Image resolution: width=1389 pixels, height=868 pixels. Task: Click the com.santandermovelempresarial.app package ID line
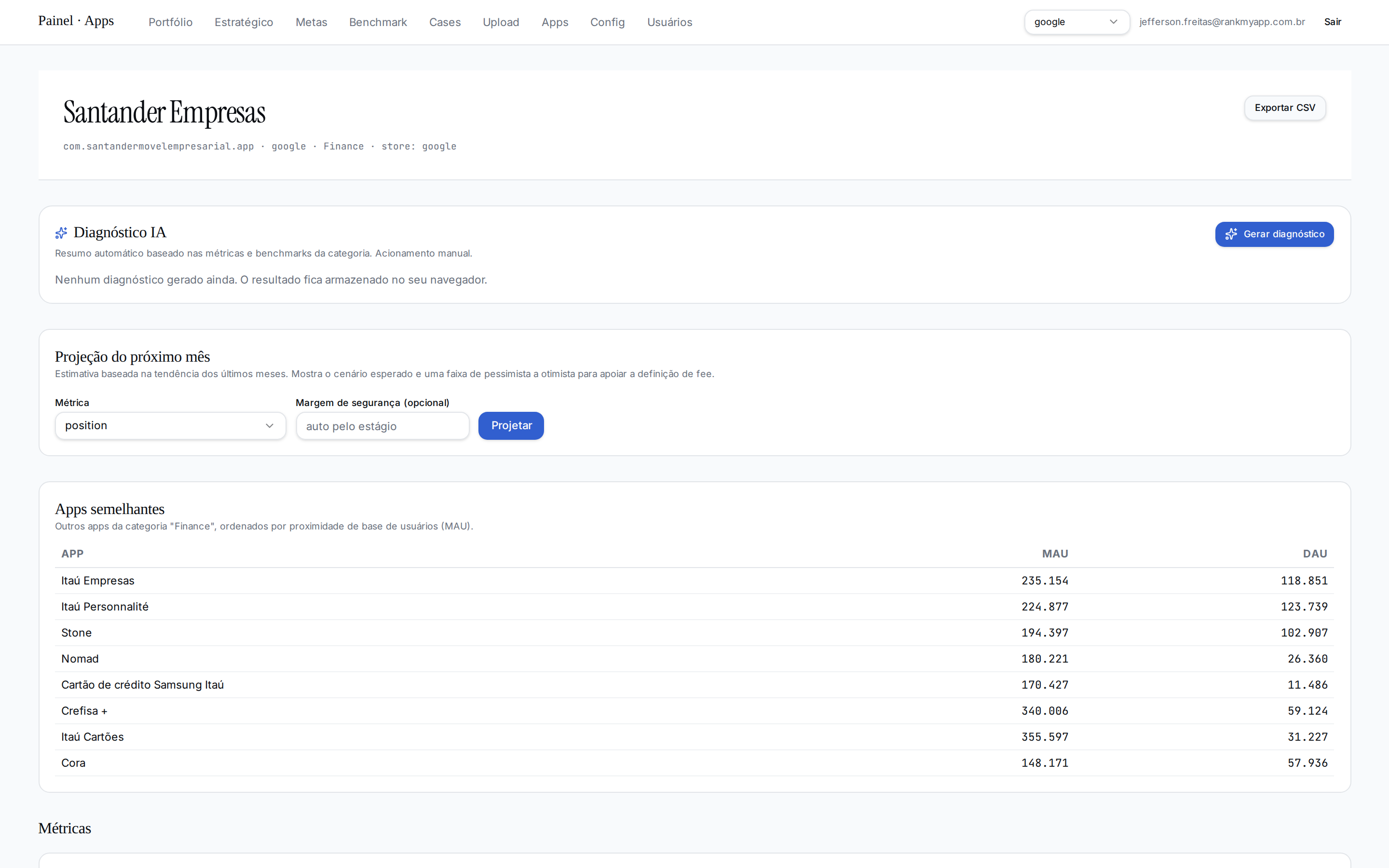pos(259,147)
